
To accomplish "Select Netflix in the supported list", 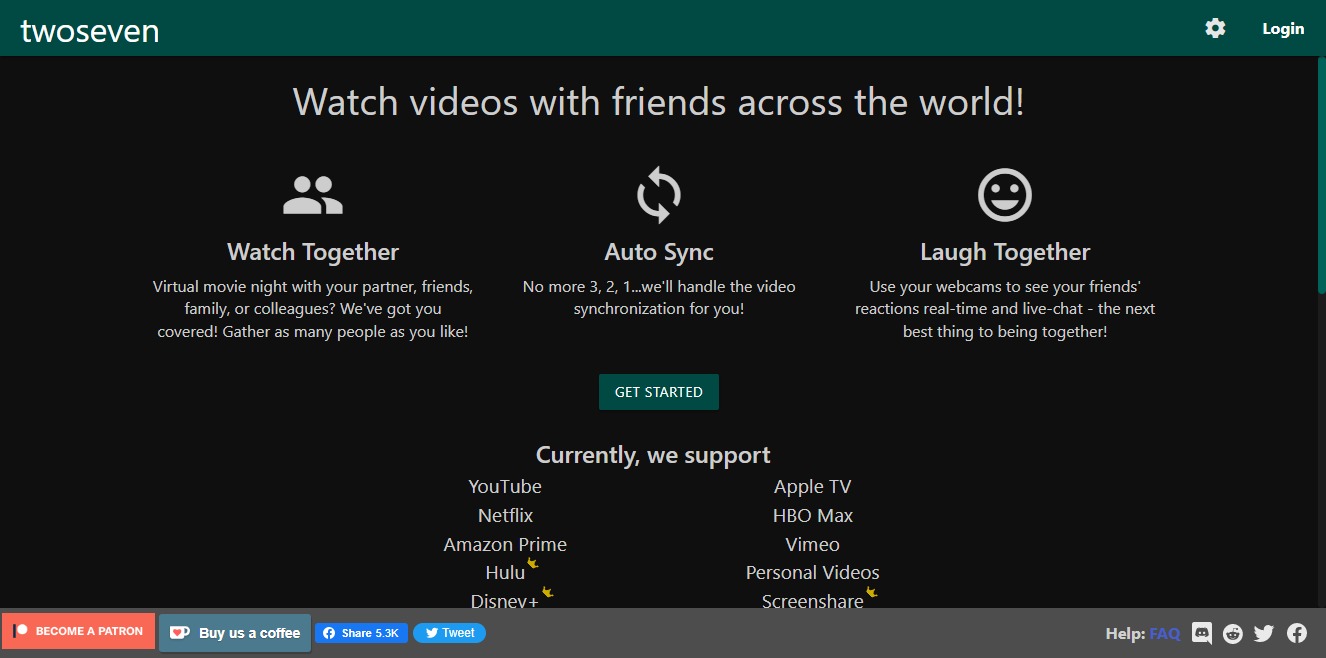I will pos(505,516).
